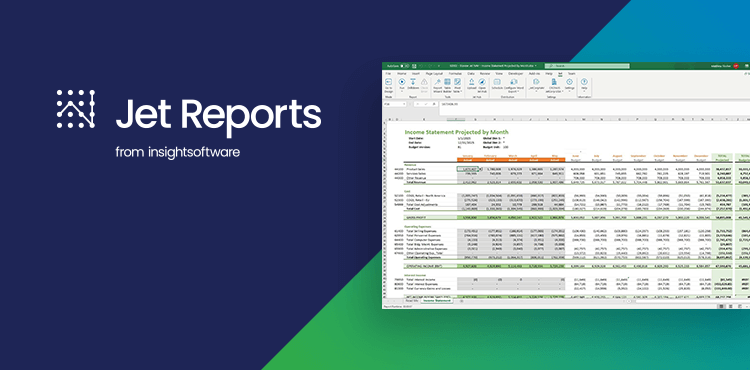750x370 pixels.
Task: Select the highlighted January Product Sales cell
Action: (468, 169)
